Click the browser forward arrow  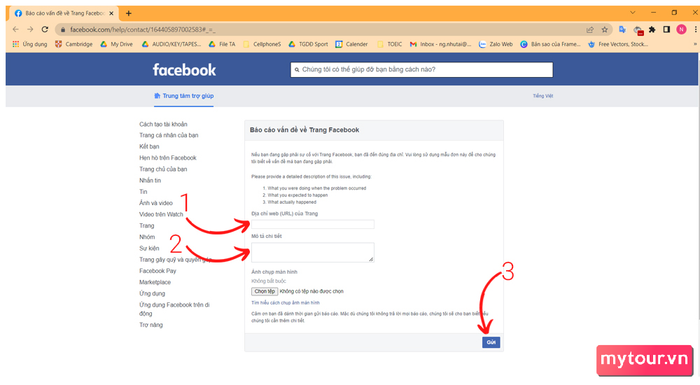30,29
